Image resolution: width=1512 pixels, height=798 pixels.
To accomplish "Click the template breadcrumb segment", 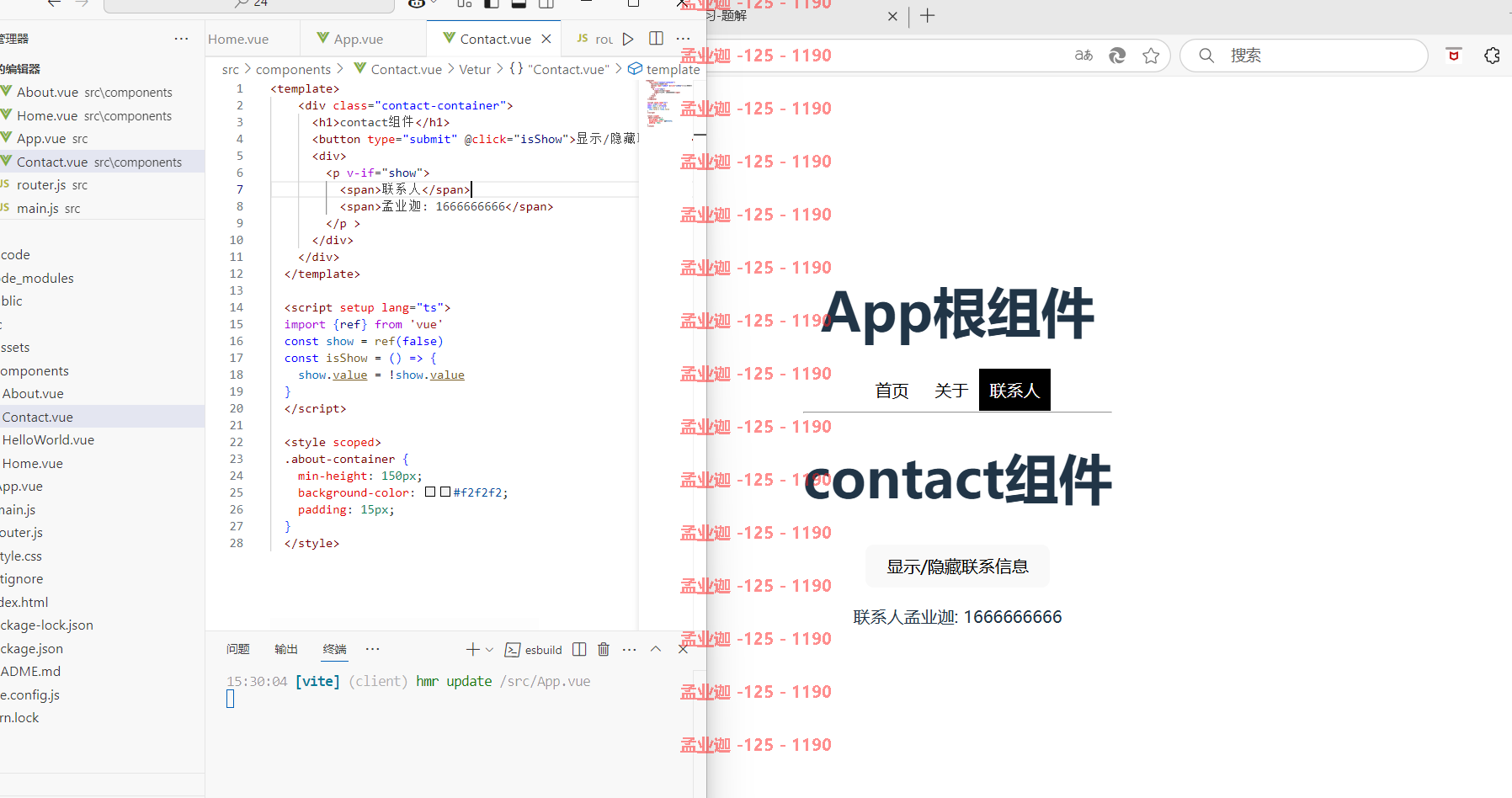I will pyautogui.click(x=673, y=69).
